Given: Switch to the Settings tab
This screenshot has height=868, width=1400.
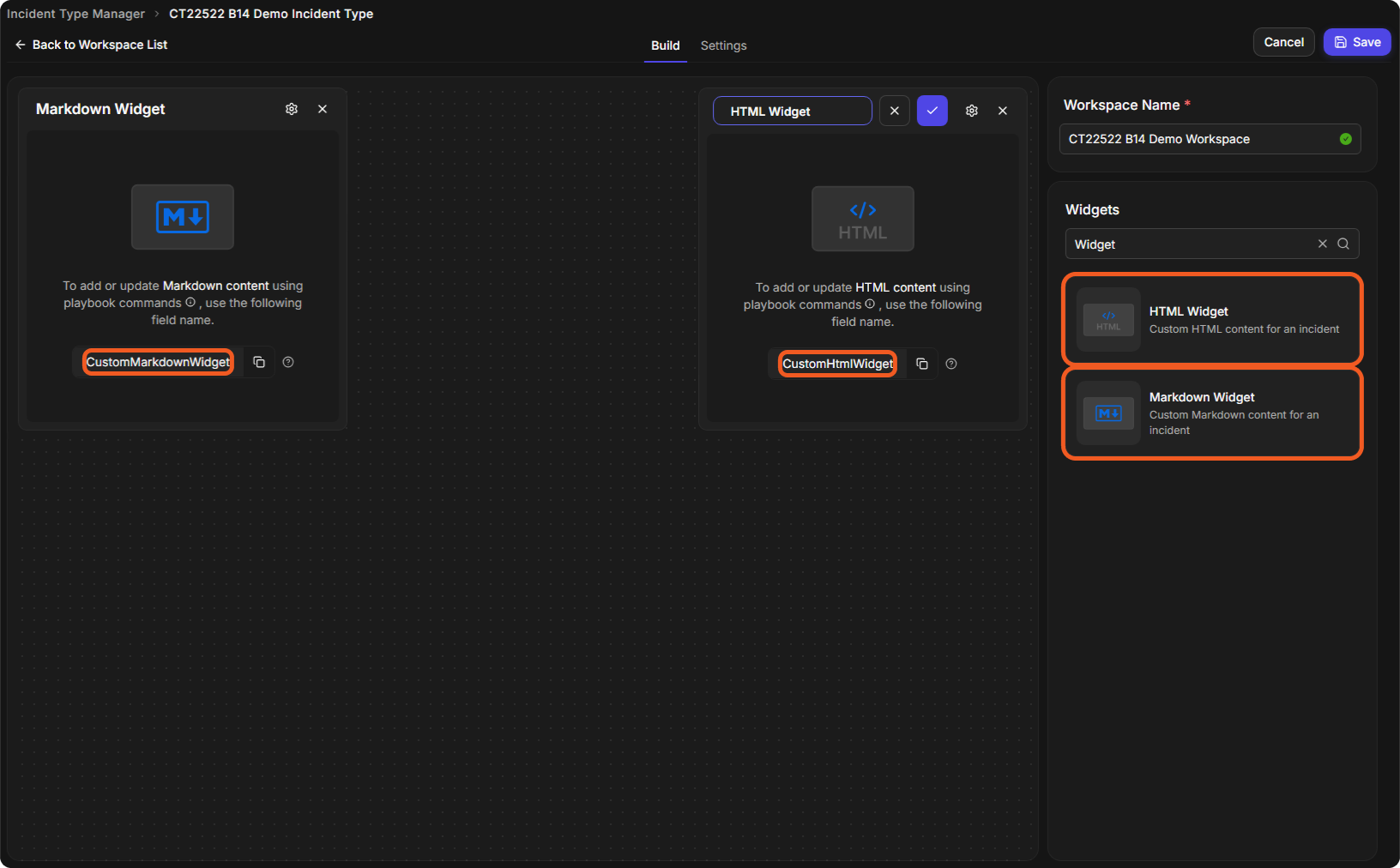Looking at the screenshot, I should click(x=724, y=45).
